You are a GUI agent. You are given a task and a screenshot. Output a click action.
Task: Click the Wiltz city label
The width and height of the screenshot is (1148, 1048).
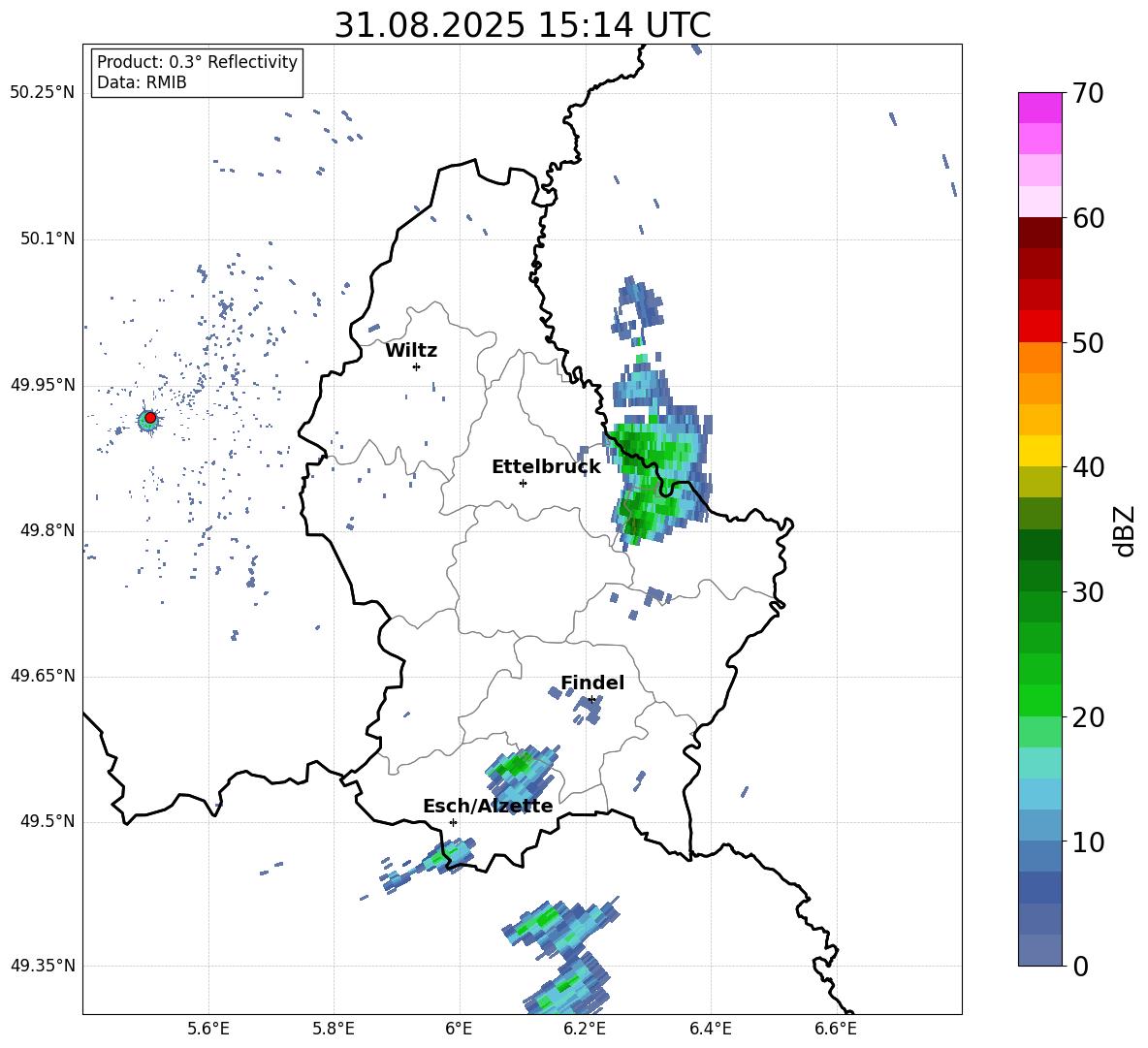(411, 351)
